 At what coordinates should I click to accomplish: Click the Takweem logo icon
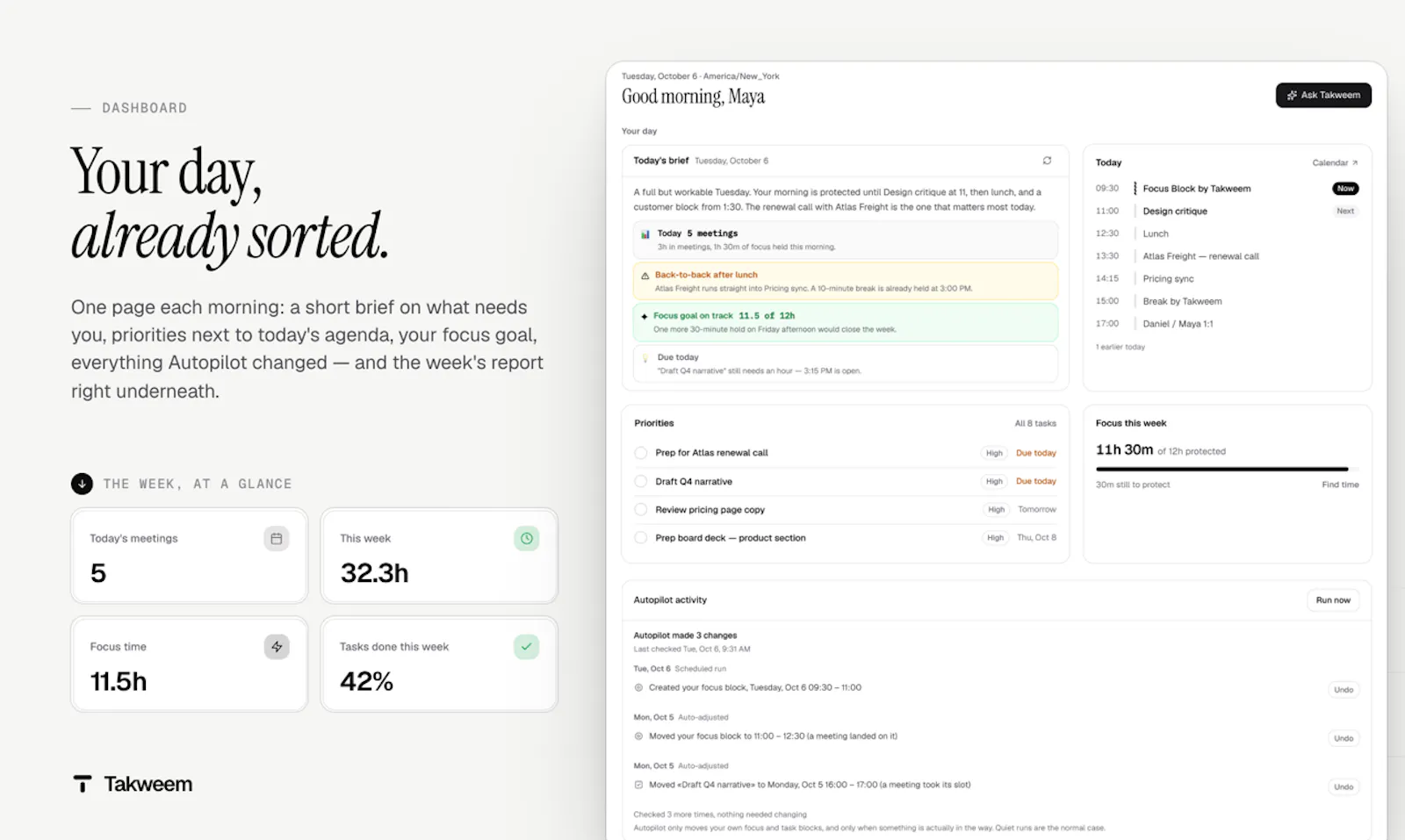point(83,784)
